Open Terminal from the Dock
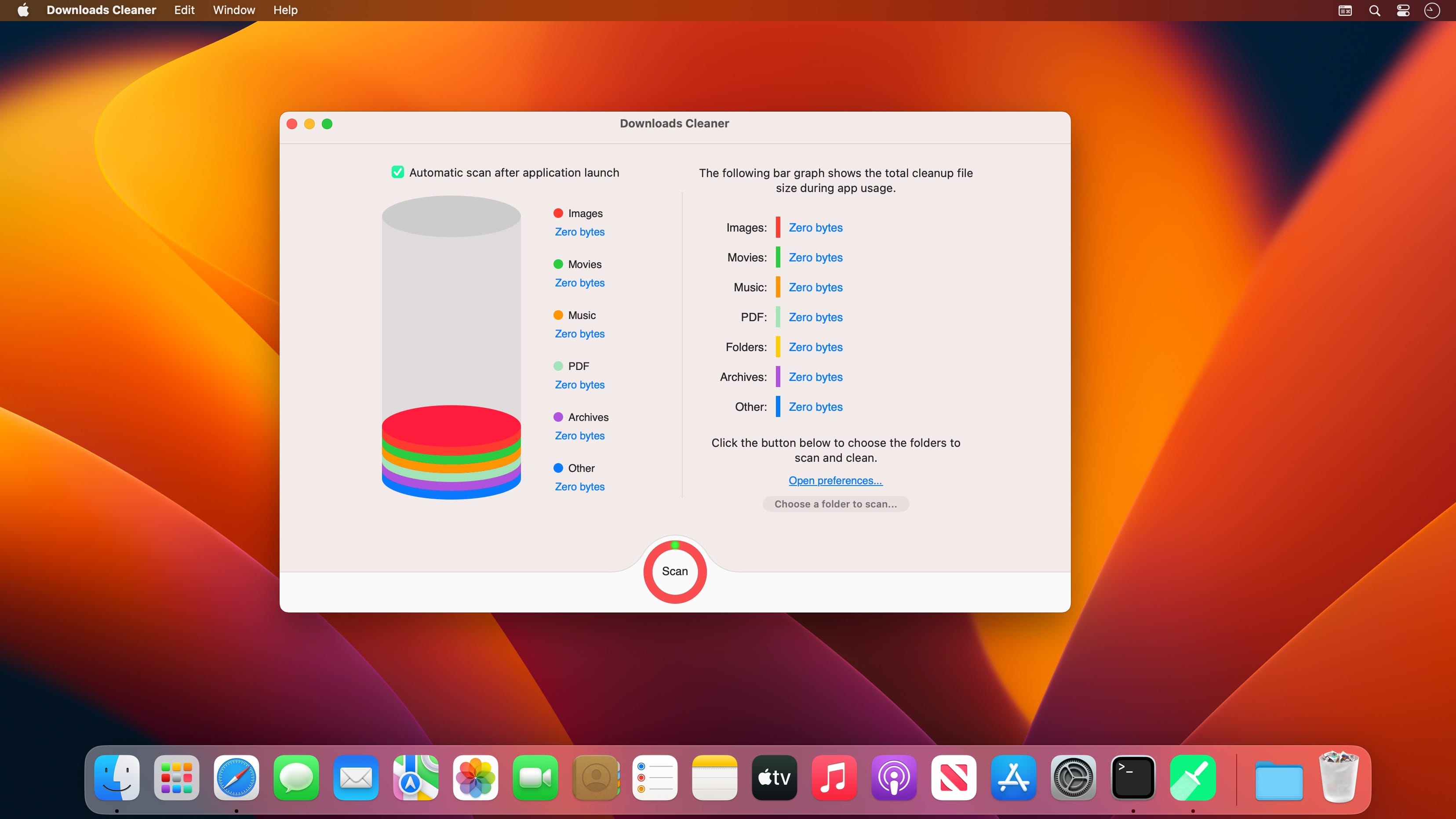This screenshot has width=1456, height=819. click(x=1133, y=778)
